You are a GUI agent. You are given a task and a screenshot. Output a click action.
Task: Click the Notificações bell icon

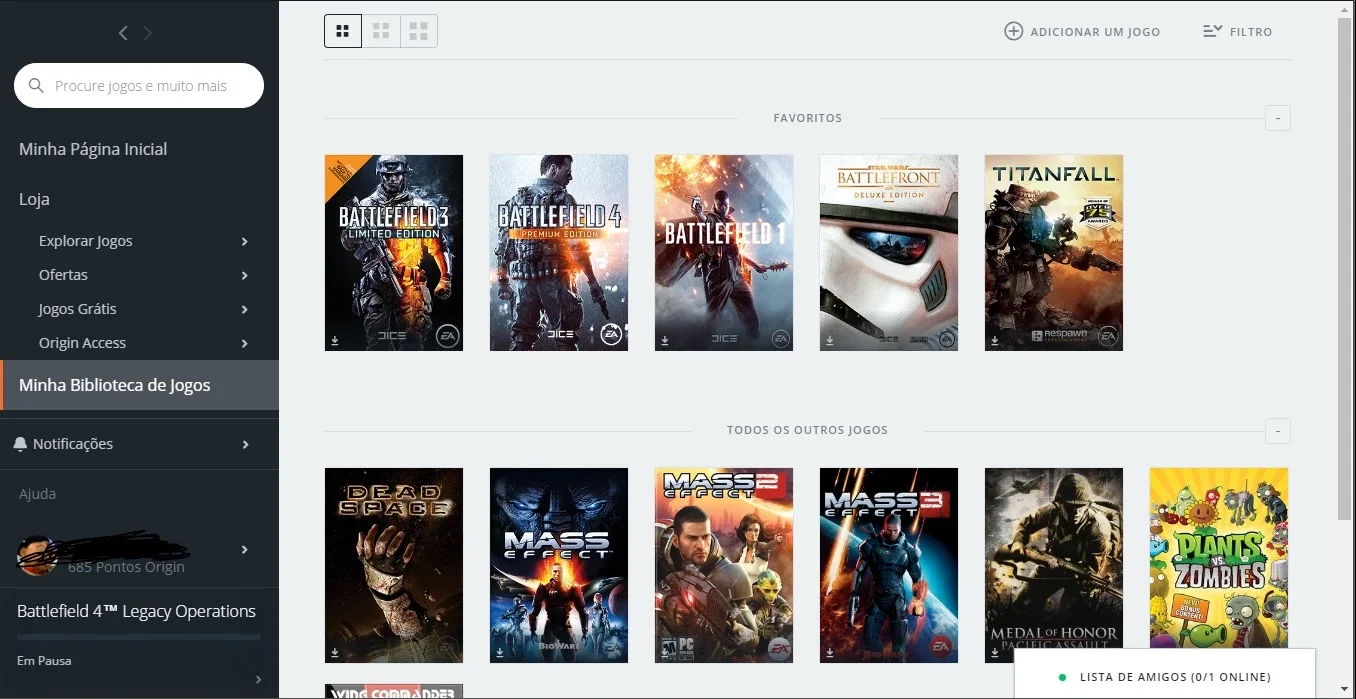(20, 444)
